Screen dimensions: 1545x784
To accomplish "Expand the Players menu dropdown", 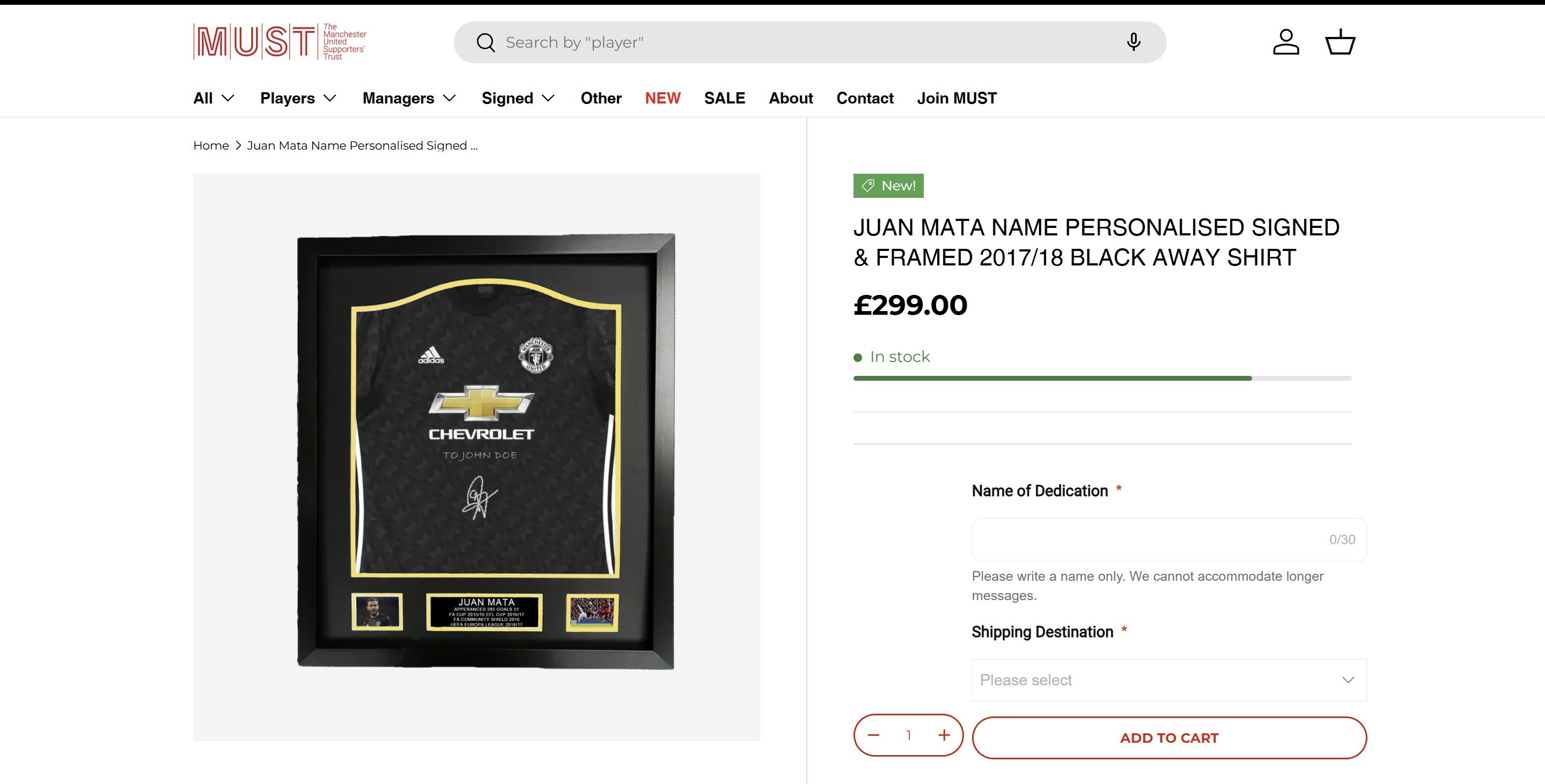I will [x=298, y=98].
